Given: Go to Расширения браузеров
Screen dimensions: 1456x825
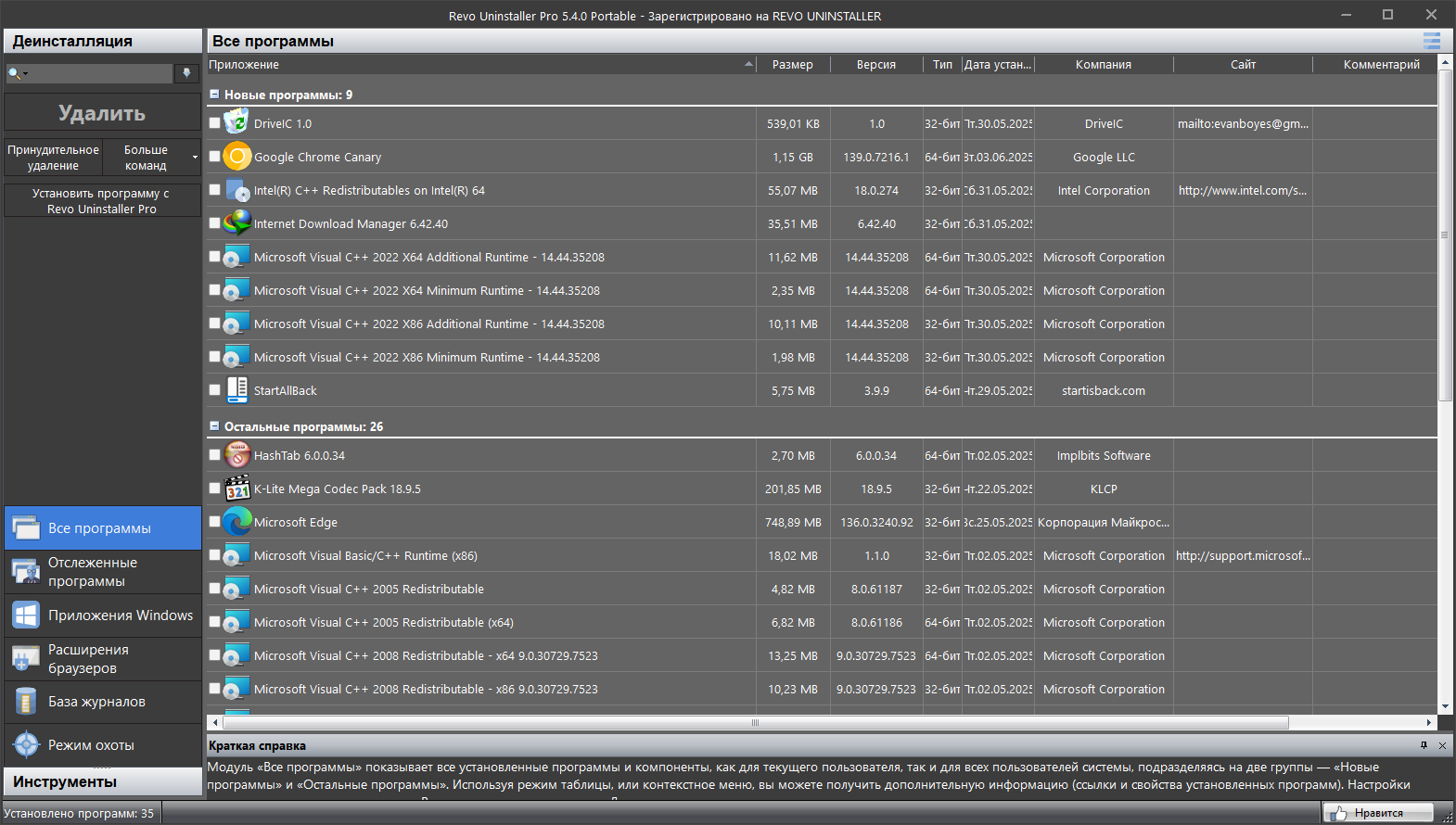Looking at the screenshot, I should click(102, 659).
